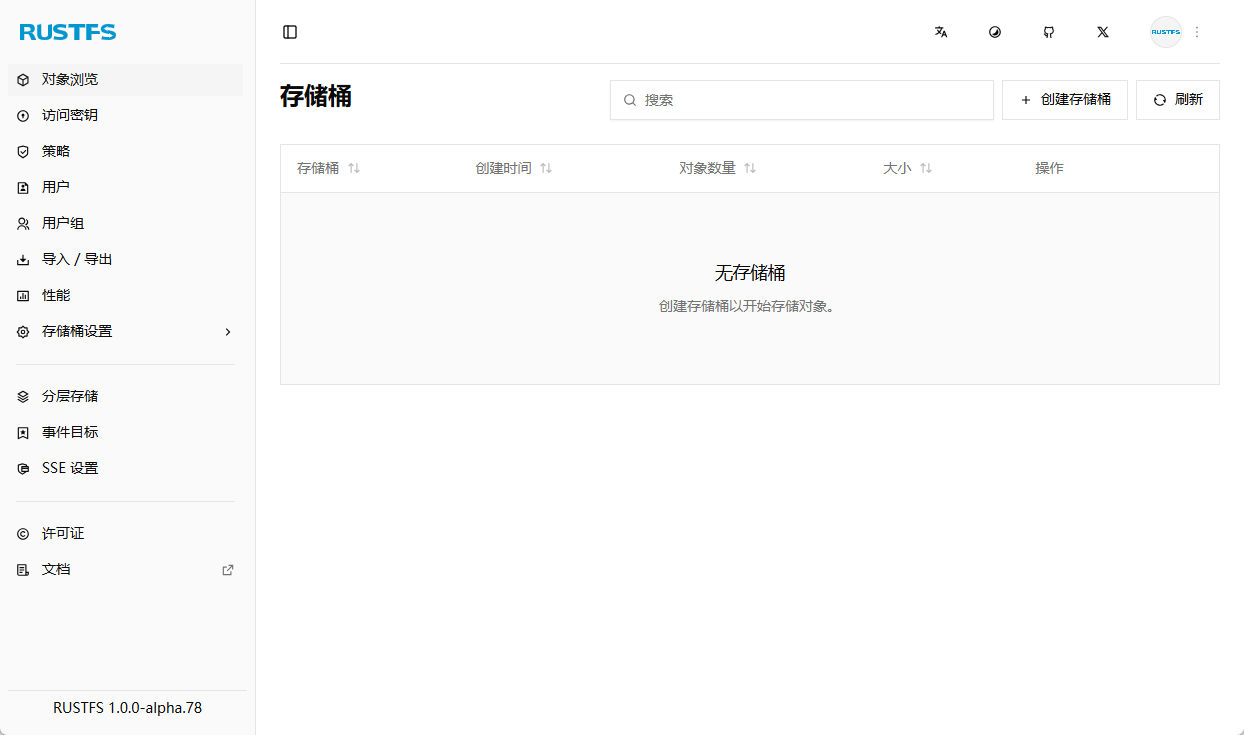Go to 访问密钥 page
1244x735 pixels.
(x=125, y=116)
